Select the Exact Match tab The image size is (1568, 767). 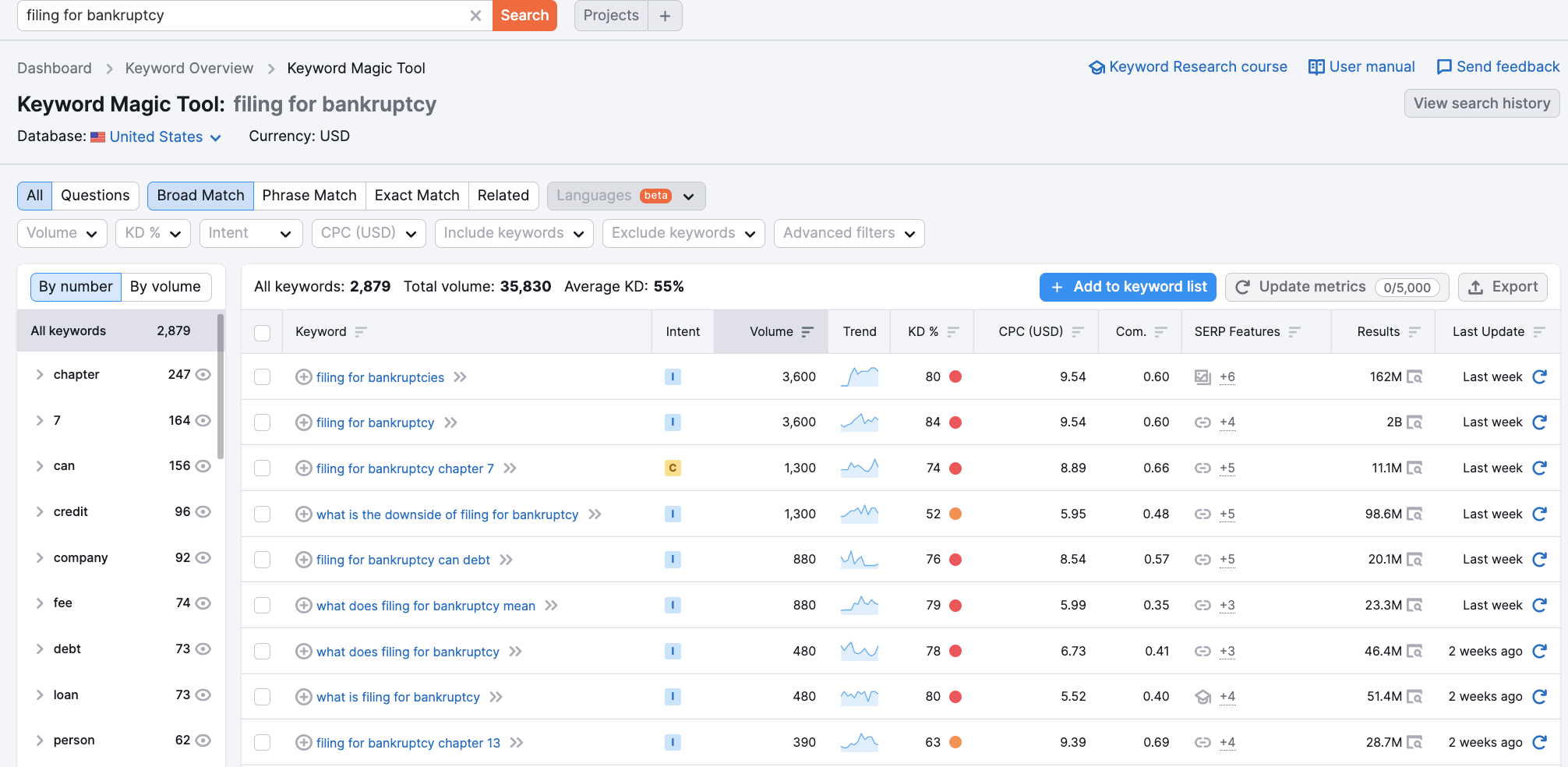point(417,196)
